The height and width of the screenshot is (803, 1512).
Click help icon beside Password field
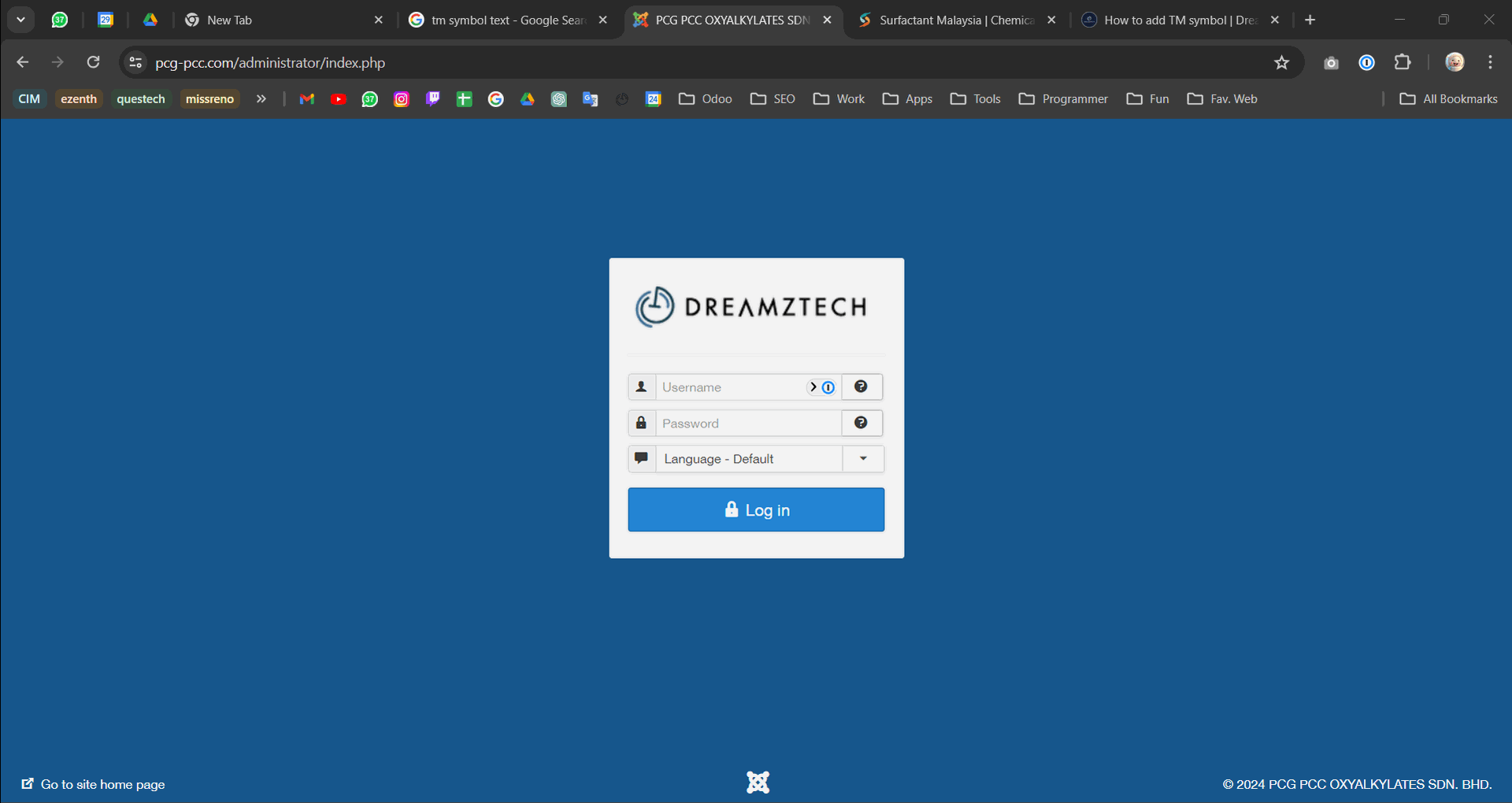click(862, 424)
